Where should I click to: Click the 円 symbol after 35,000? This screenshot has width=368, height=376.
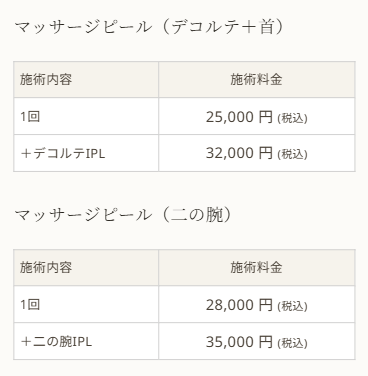266,342
